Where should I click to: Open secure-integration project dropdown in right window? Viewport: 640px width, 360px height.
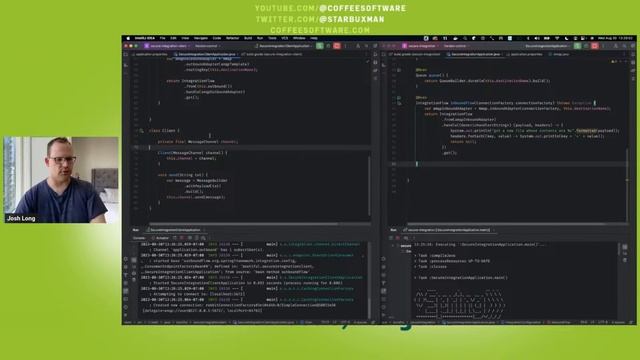pos(420,46)
